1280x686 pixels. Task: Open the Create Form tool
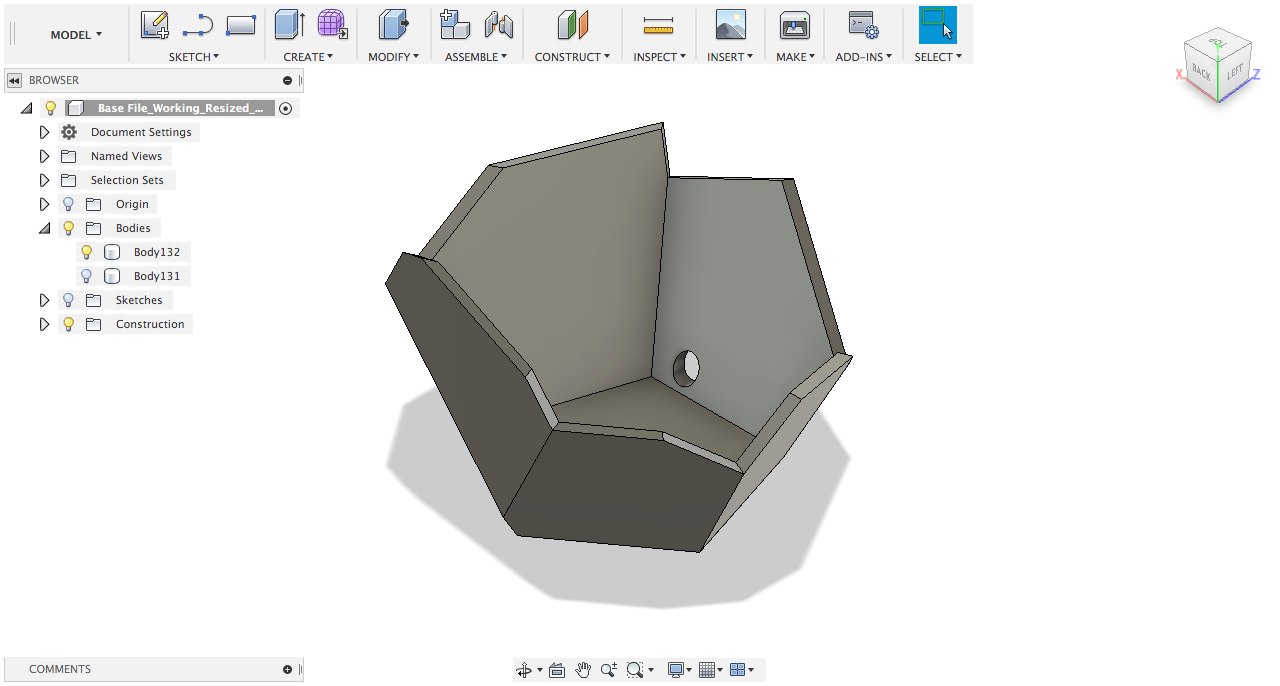[333, 24]
